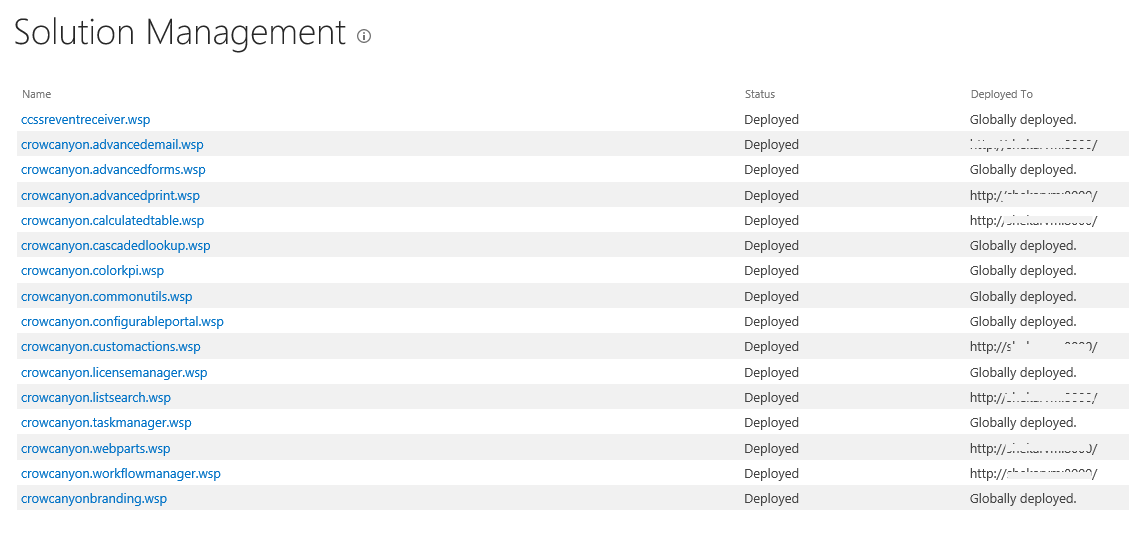Click the info icon beside Solution Management
Image resolution: width=1129 pixels, height=540 pixels.
(x=364, y=36)
